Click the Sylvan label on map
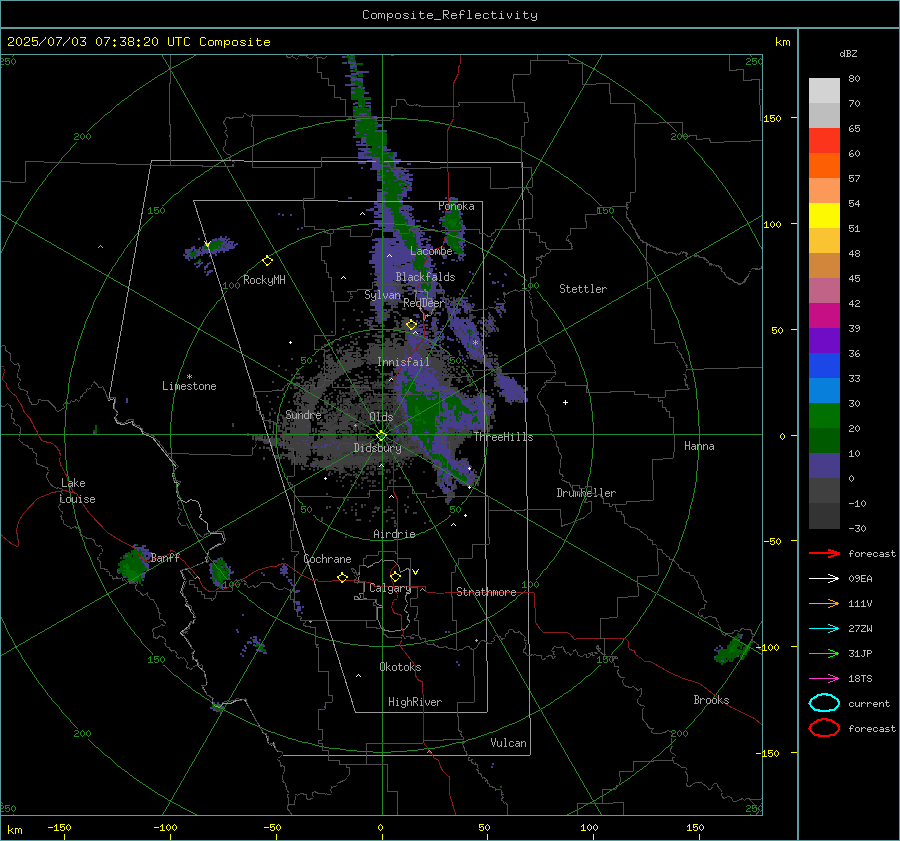Screen dimensions: 900x841 (382, 295)
